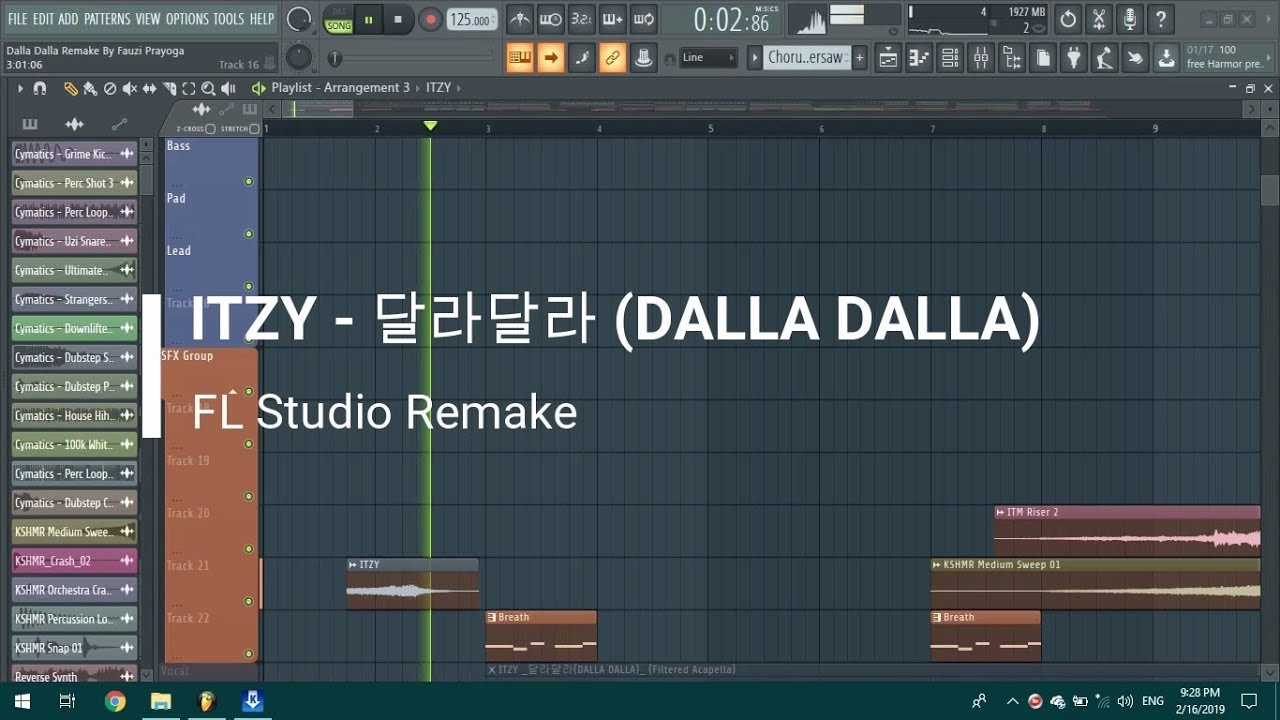1280x720 pixels.
Task: Toggle typing keyboard to piano icon
Action: [x=520, y=58]
